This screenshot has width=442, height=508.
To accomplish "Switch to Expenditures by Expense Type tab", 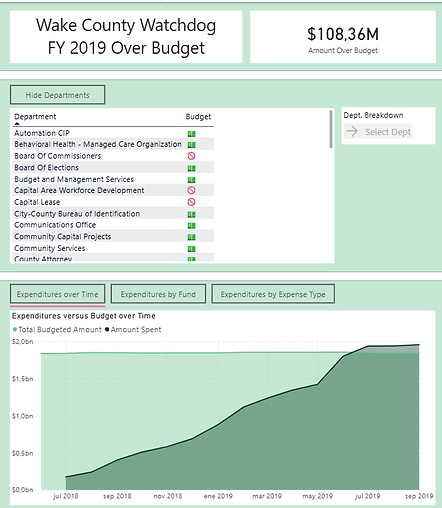I will pyautogui.click(x=273, y=294).
